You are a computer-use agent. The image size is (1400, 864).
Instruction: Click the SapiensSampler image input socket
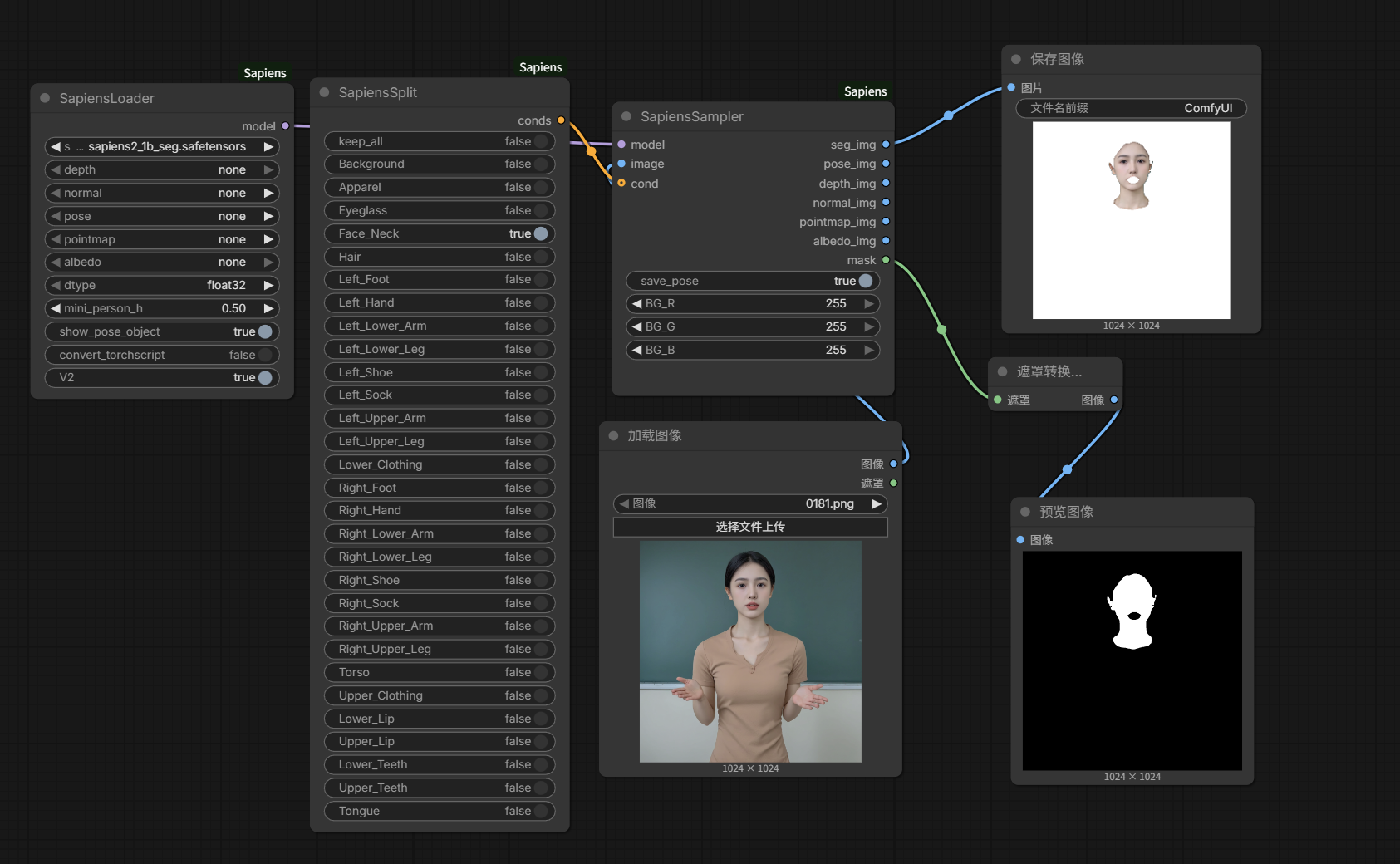621,164
